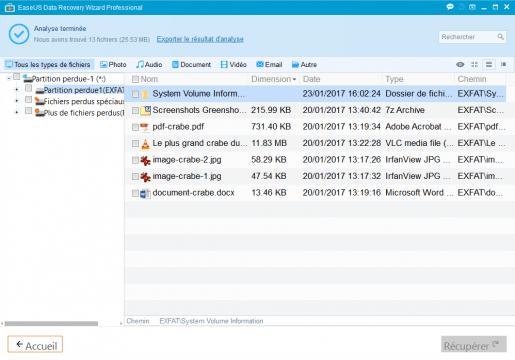Expand the Plus de fichiers perdus node
Viewport: 515px width, 360px height.
tap(17, 113)
